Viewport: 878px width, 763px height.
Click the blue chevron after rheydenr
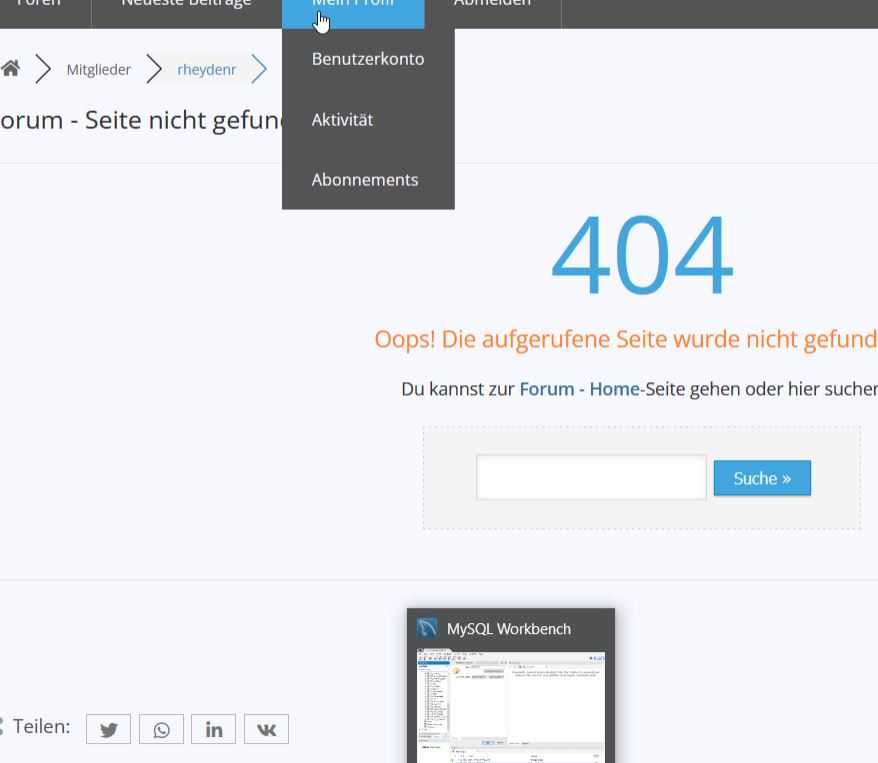pos(259,69)
